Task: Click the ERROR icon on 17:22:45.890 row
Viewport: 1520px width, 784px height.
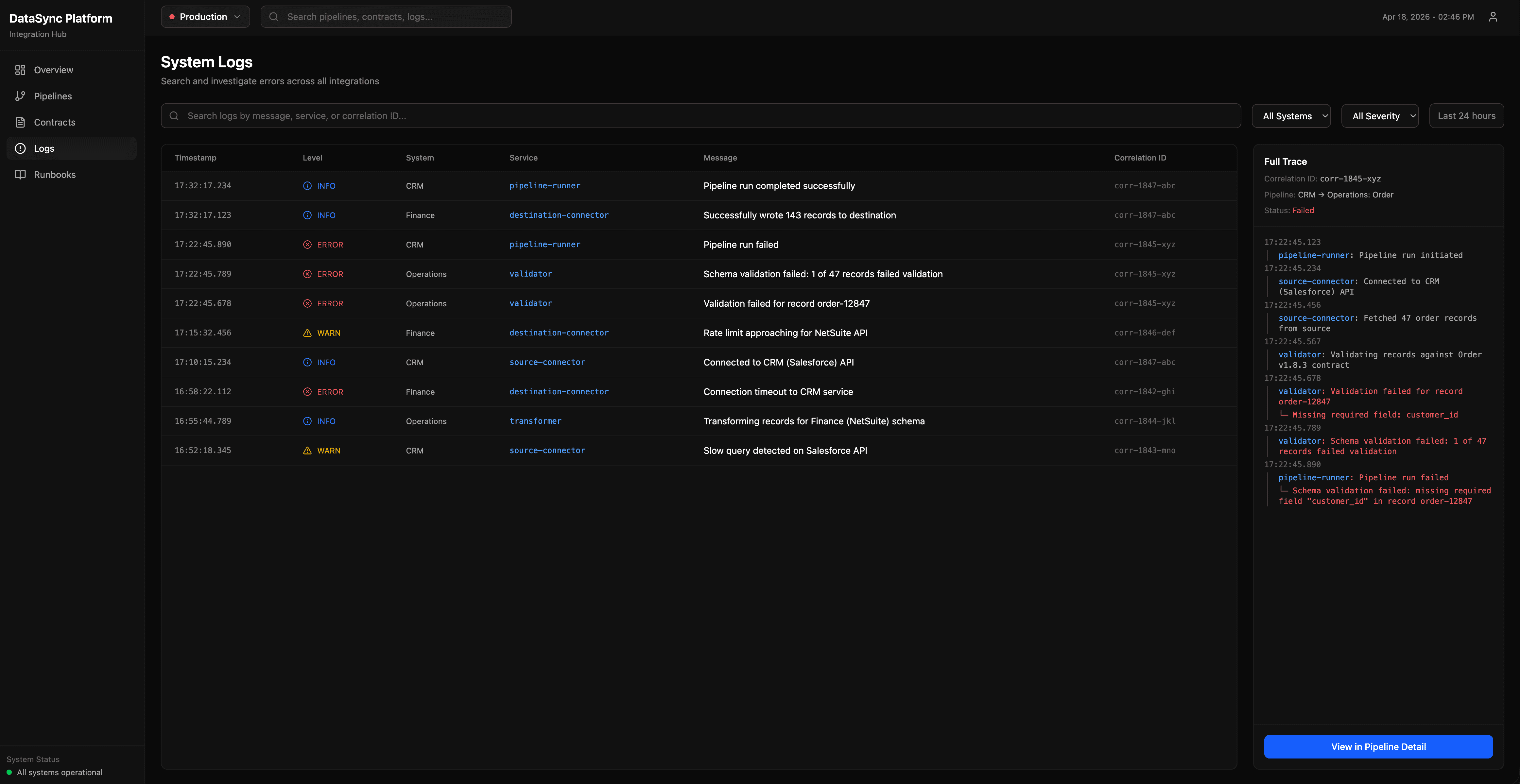Action: click(x=307, y=245)
